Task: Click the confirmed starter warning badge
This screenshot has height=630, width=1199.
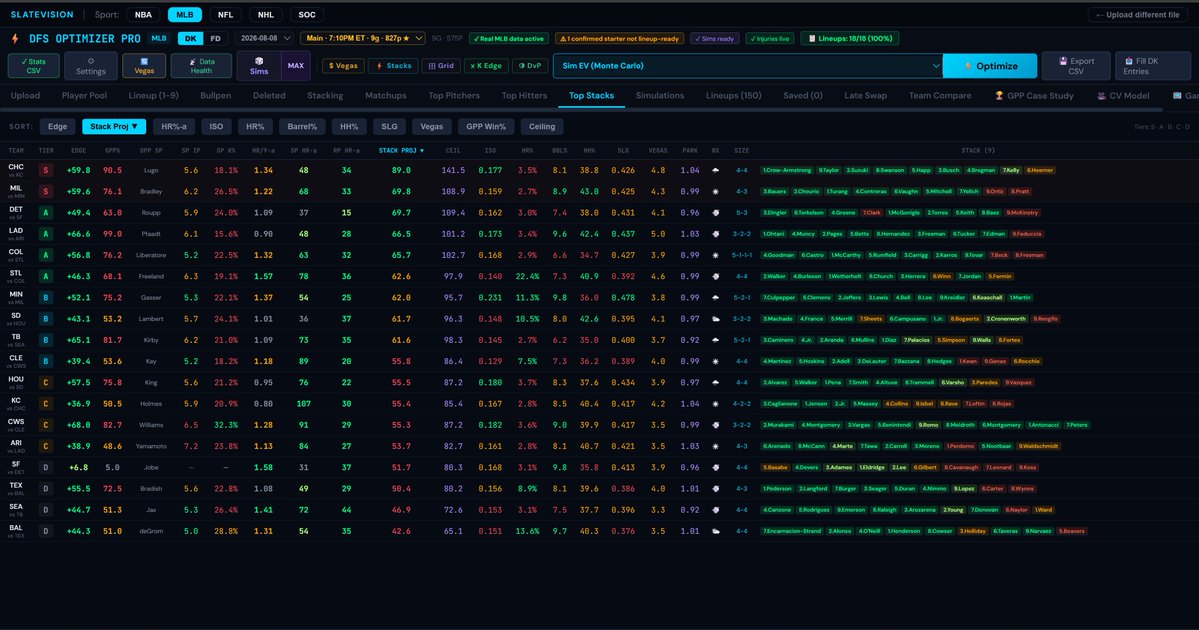Action: point(619,38)
